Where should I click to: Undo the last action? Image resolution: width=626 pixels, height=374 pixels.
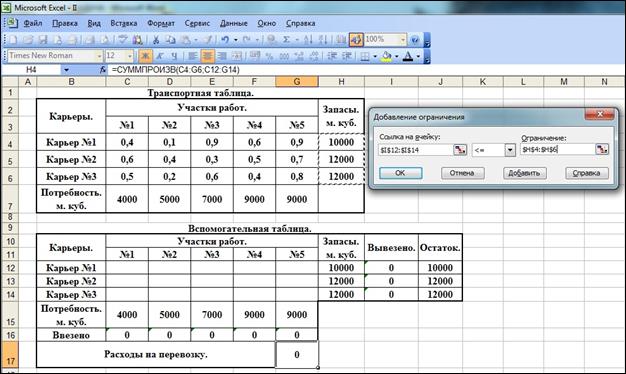[226, 40]
